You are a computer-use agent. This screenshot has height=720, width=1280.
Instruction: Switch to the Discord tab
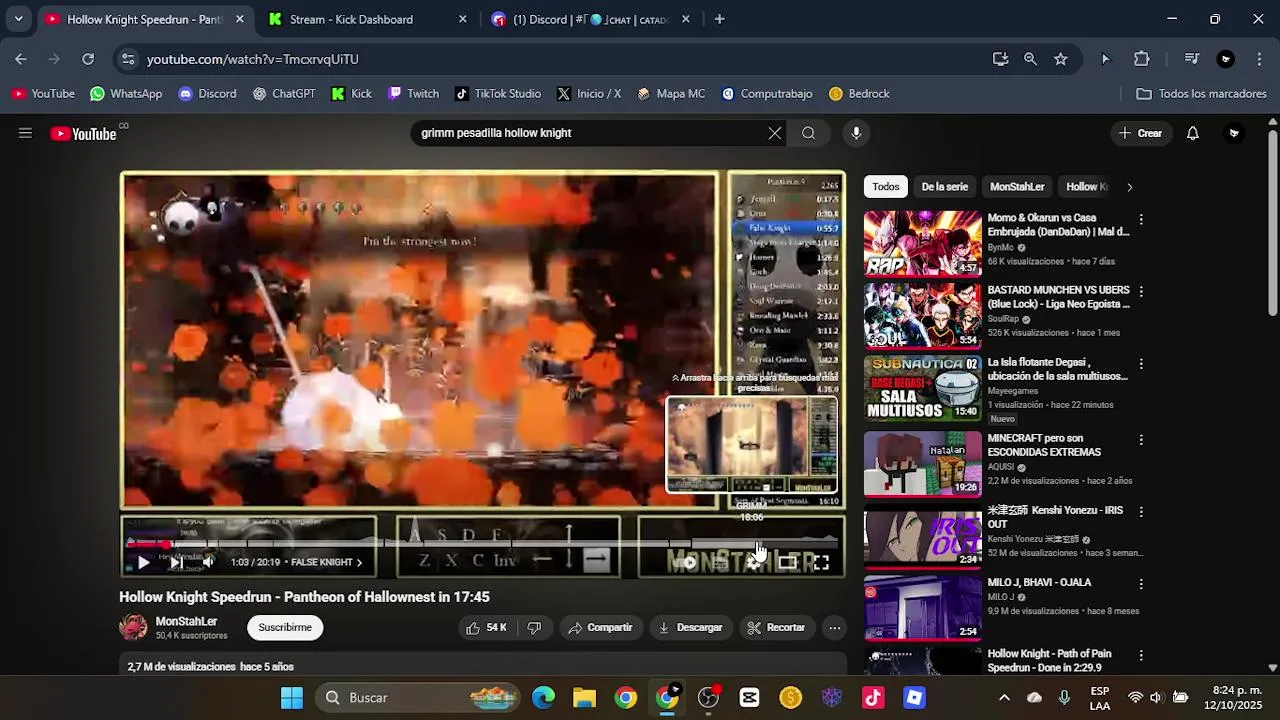[x=590, y=19]
